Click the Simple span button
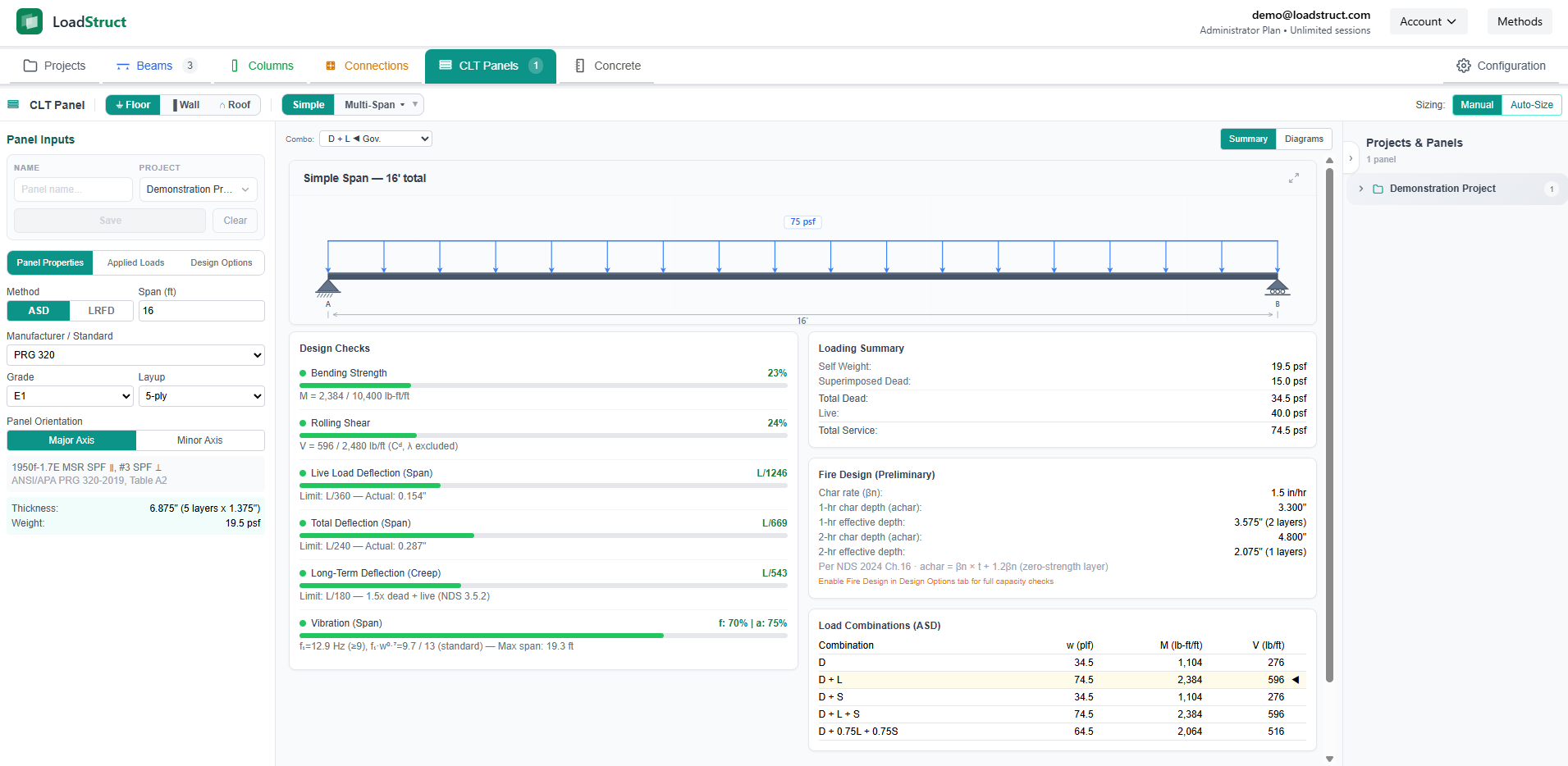The image size is (1568, 766). [309, 105]
